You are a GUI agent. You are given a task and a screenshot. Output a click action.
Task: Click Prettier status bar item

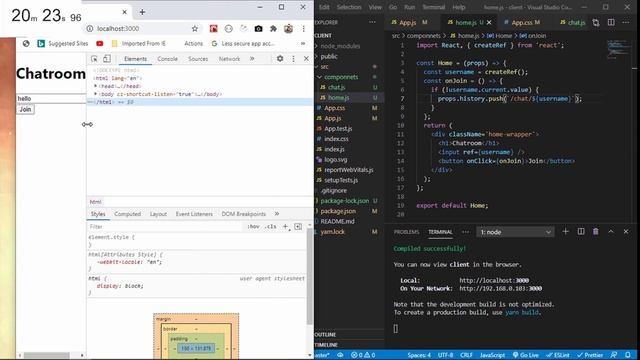click(x=589, y=355)
